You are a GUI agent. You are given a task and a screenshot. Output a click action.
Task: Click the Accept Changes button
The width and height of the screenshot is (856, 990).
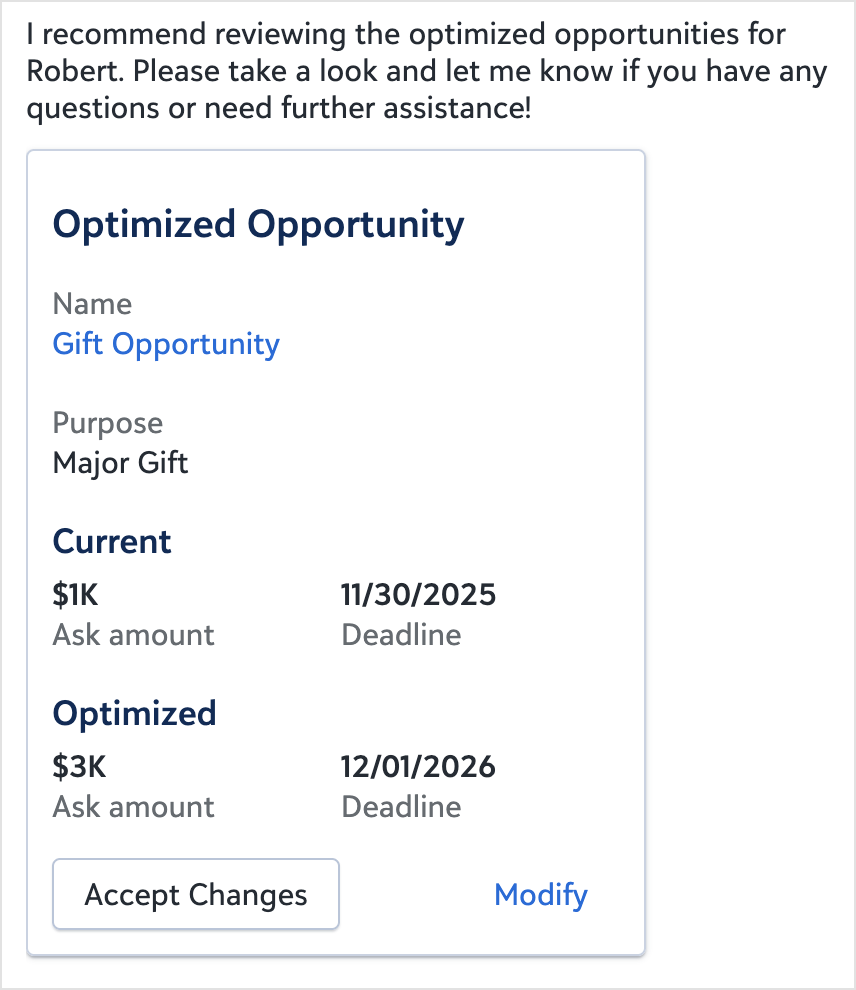pos(196,894)
